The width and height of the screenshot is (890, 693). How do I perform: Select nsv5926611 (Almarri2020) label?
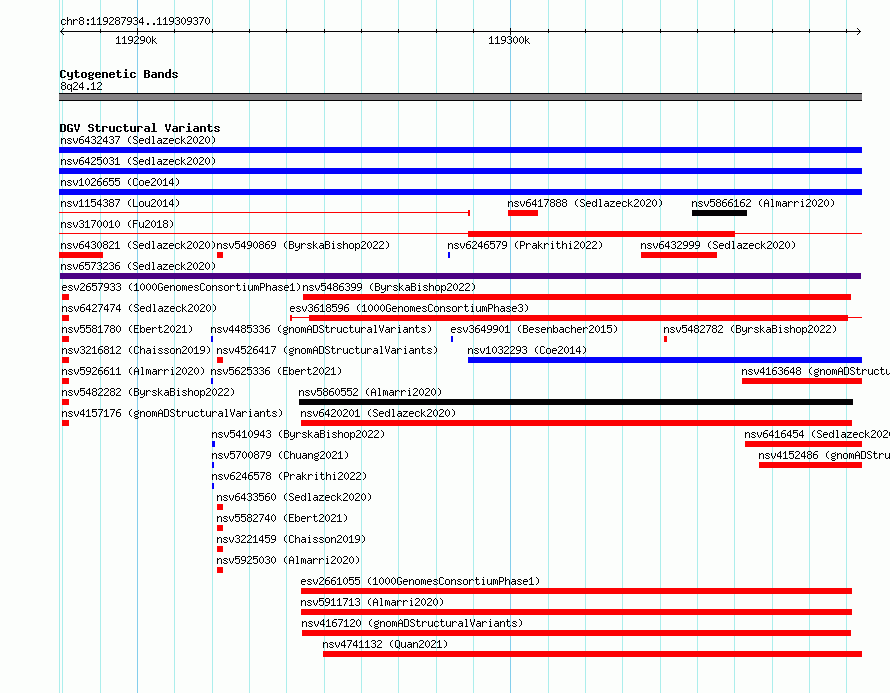133,371
